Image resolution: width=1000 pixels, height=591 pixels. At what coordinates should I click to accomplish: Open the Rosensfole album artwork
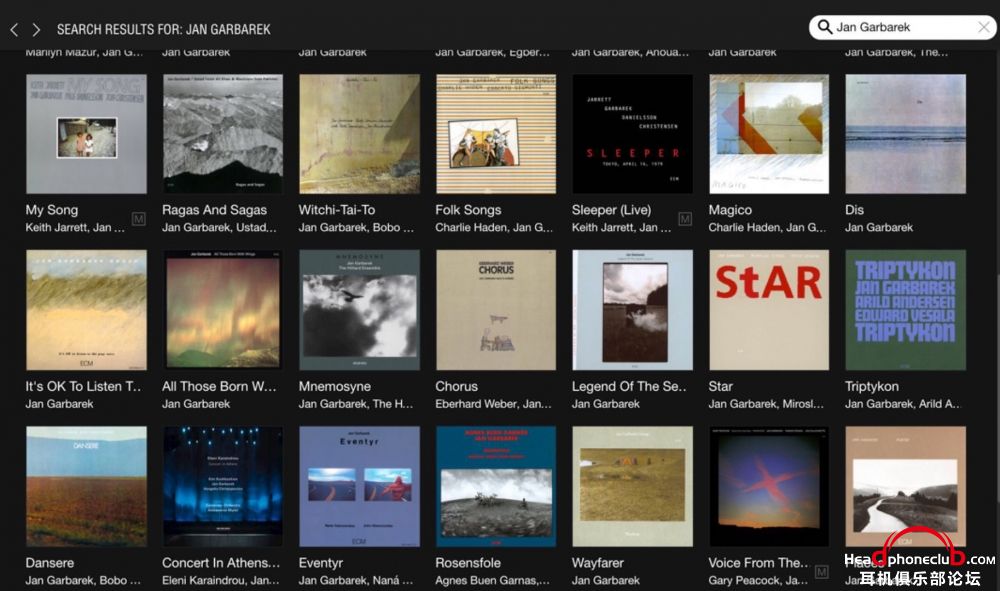[x=496, y=486]
